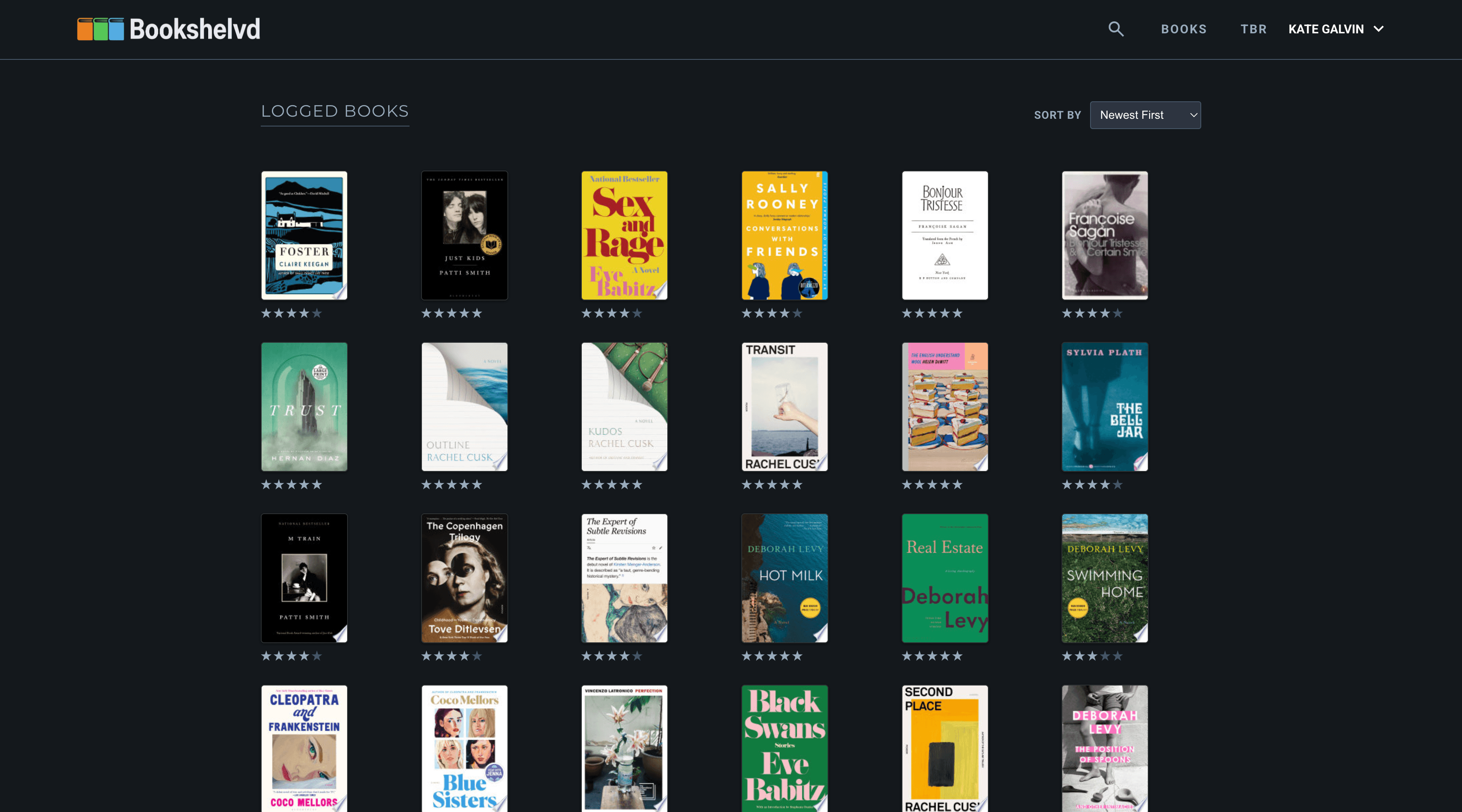Screen dimensions: 1462x812
Task: Open the TBR list
Action: coord(1253,29)
